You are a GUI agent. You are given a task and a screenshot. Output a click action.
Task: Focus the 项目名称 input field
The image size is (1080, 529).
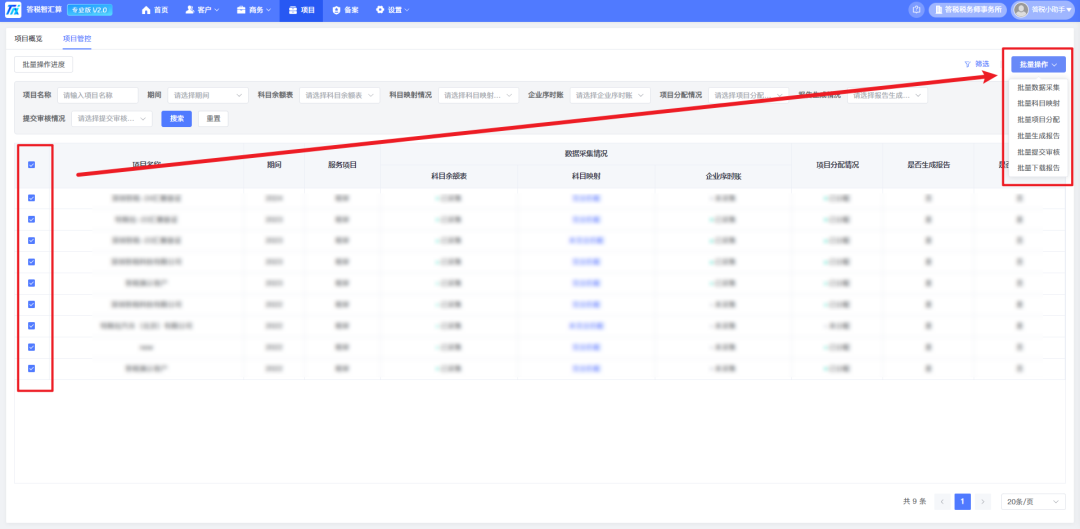[x=98, y=95]
